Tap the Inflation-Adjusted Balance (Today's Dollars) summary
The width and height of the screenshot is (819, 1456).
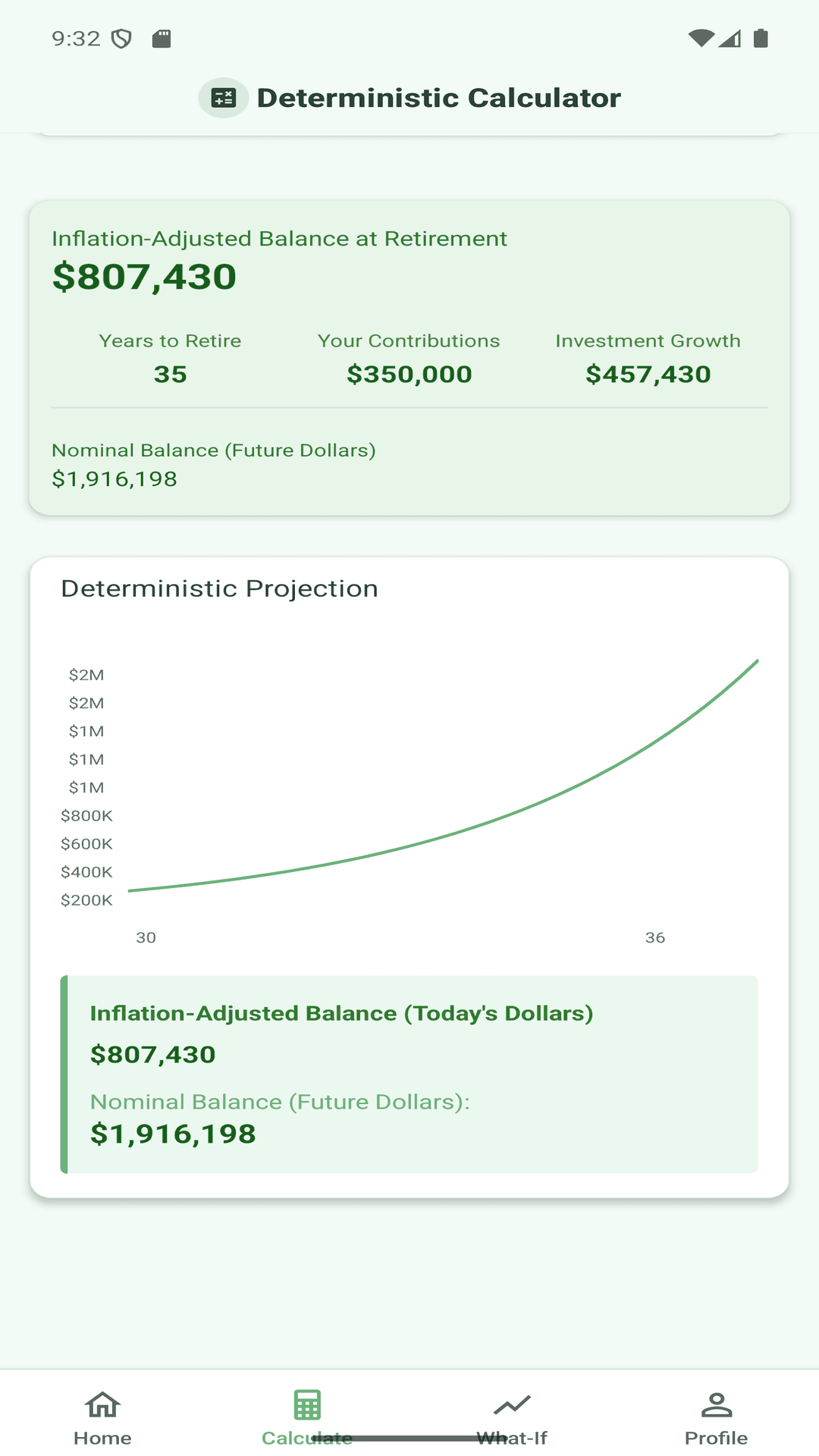(x=341, y=1014)
